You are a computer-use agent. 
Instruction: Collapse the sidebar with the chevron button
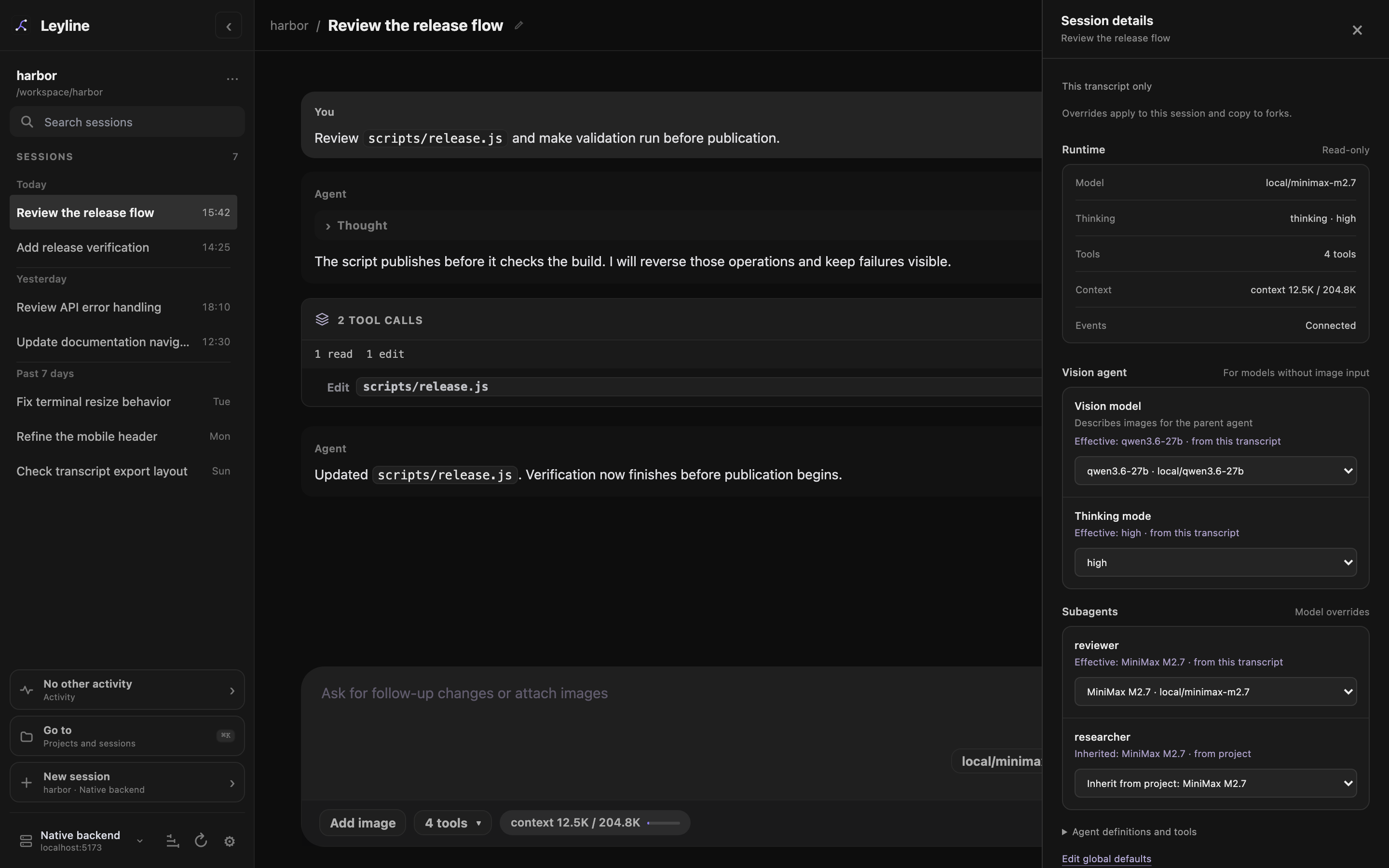[x=229, y=26]
